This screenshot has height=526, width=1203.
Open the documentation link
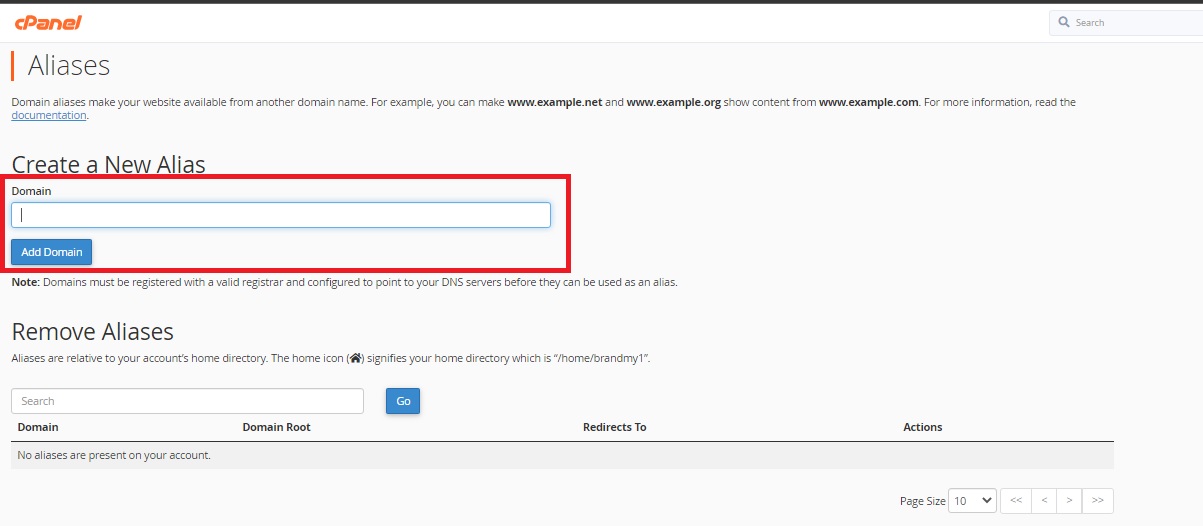pyautogui.click(x=49, y=115)
